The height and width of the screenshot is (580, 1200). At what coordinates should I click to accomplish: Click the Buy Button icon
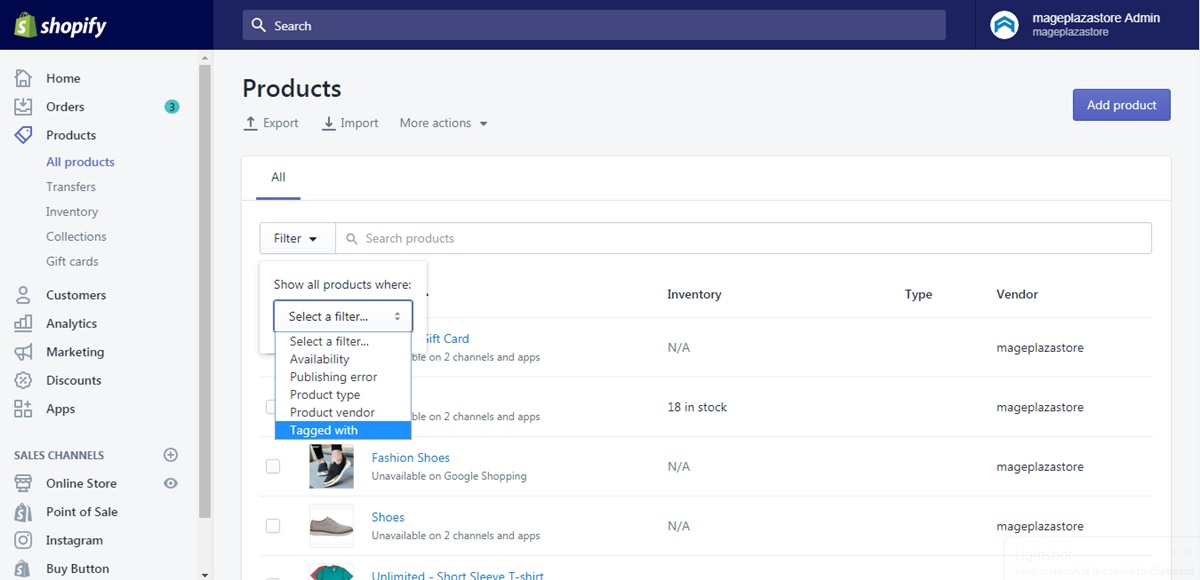click(x=23, y=569)
